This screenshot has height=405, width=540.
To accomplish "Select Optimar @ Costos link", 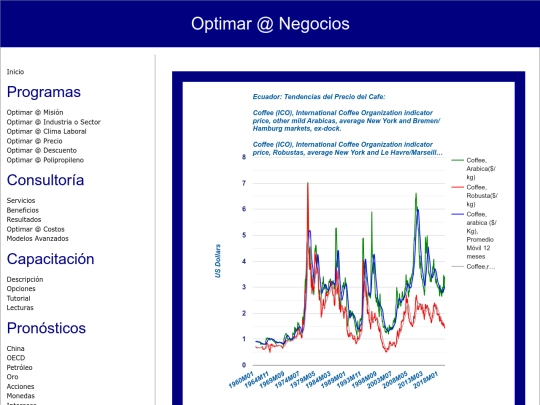I will click(35, 229).
